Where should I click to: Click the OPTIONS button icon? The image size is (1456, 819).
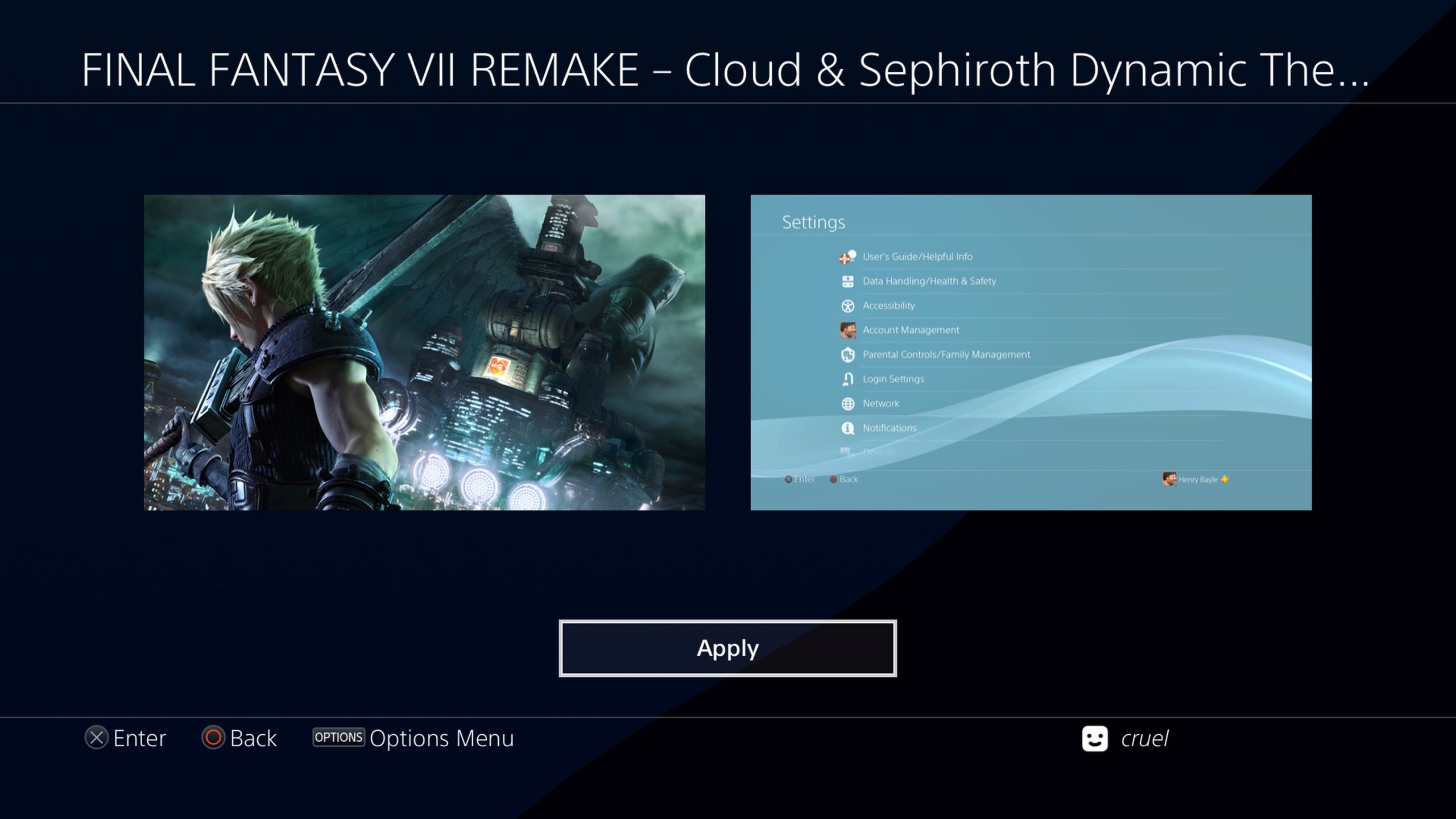coord(338,738)
